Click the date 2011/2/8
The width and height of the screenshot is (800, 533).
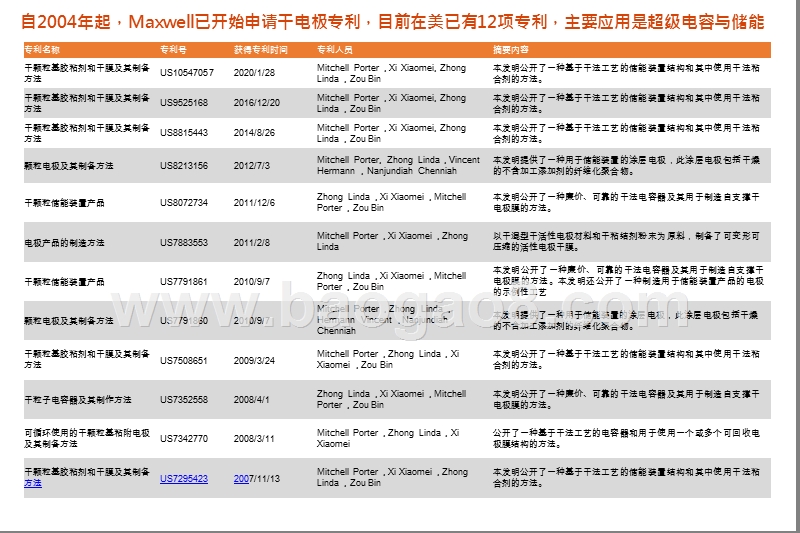[x=252, y=242]
